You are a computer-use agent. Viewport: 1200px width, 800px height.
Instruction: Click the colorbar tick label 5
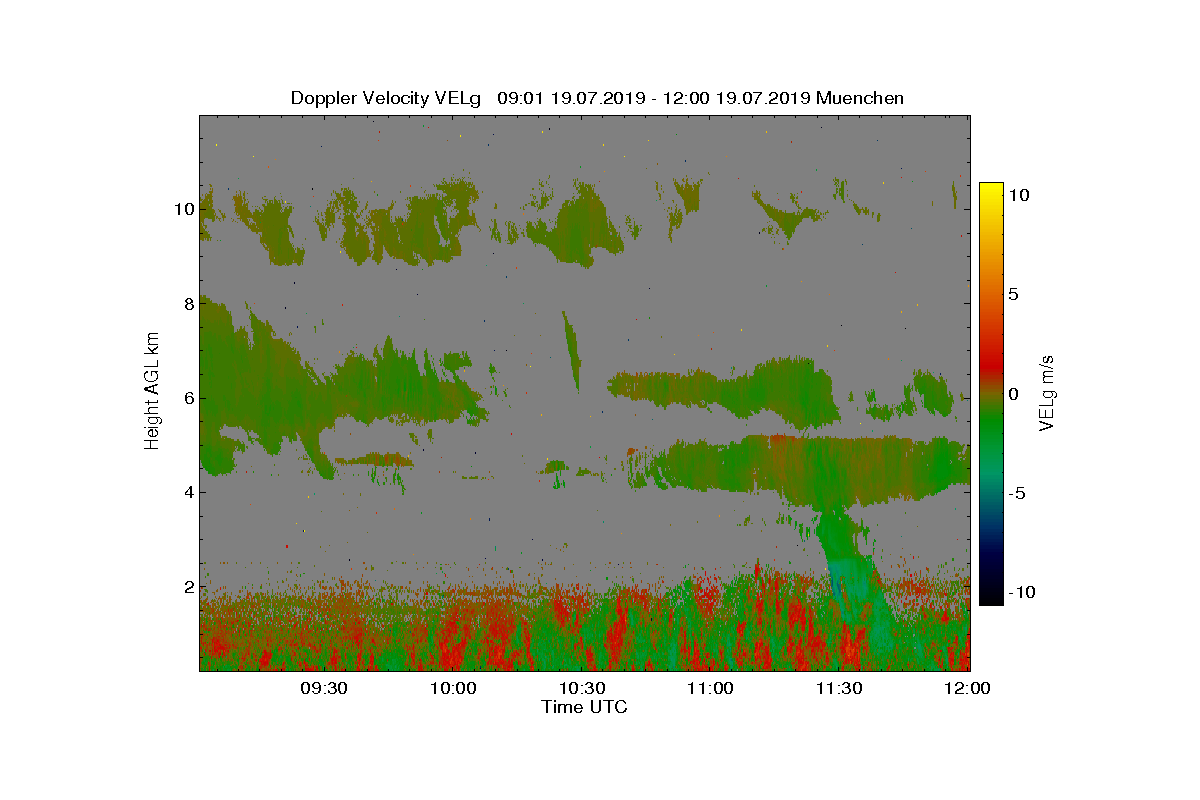[x=1012, y=295]
